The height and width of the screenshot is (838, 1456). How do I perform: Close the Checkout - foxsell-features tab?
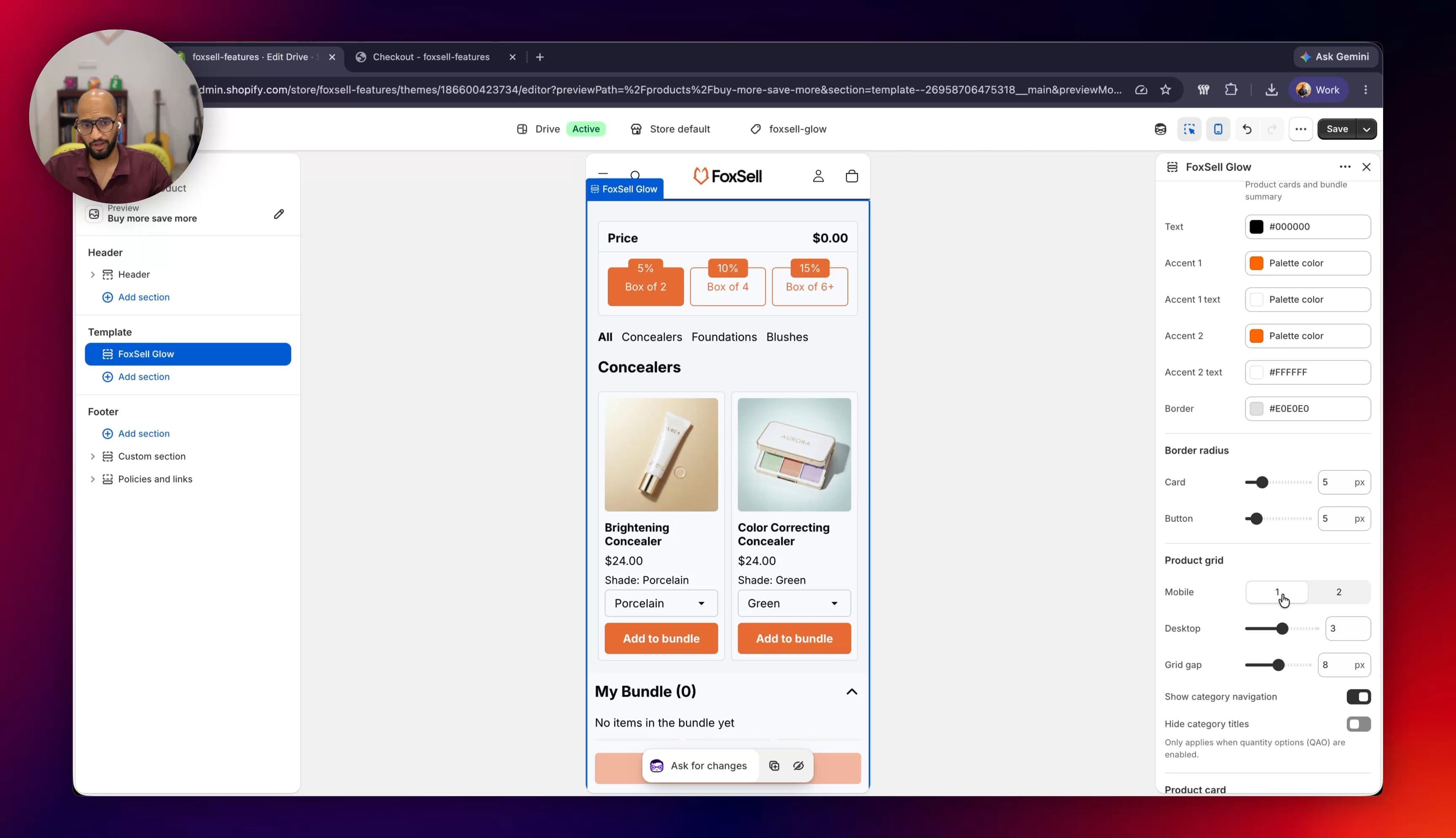click(512, 57)
